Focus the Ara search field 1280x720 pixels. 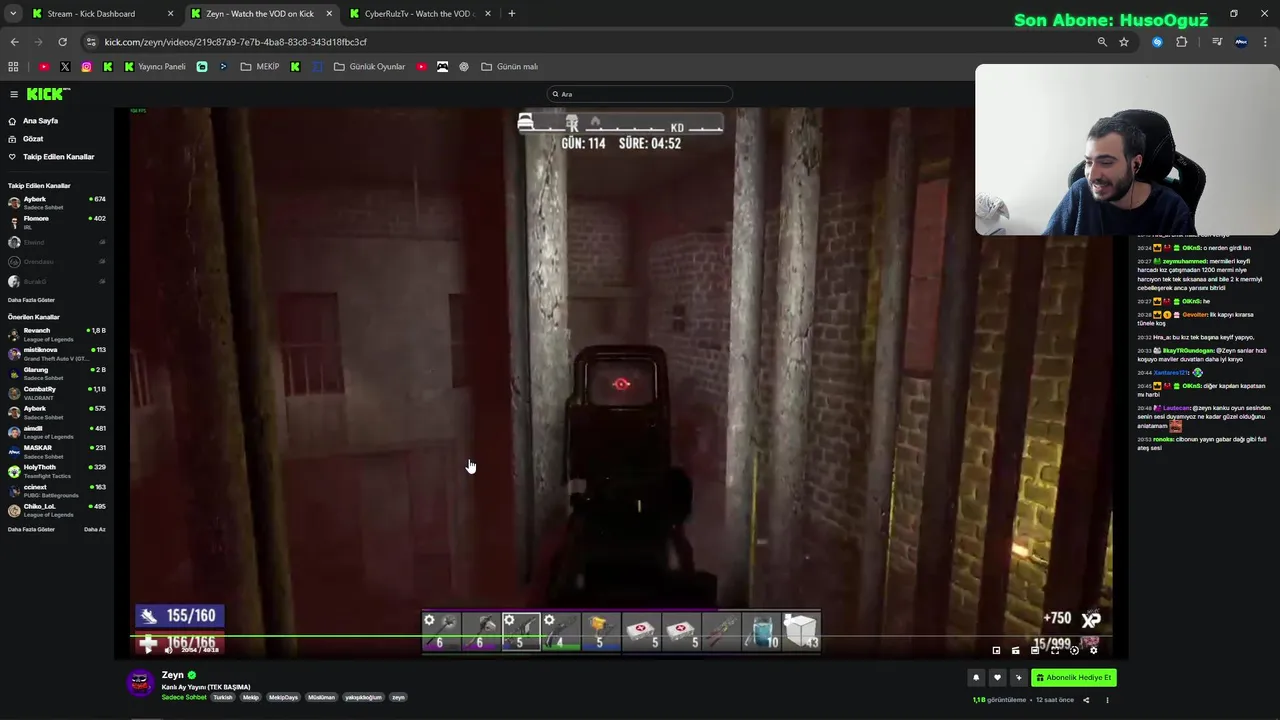pos(640,94)
